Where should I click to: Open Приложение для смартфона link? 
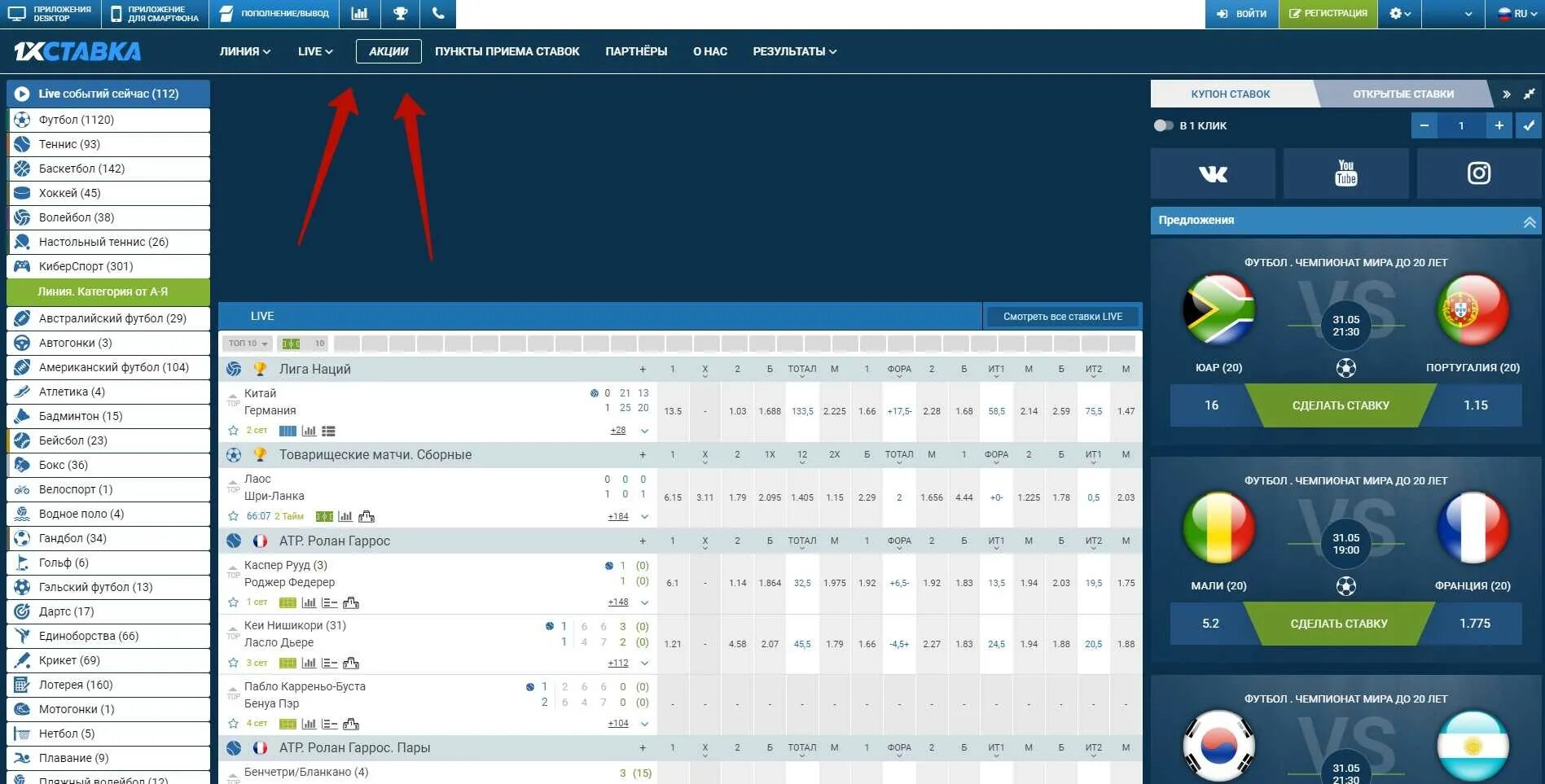(156, 14)
